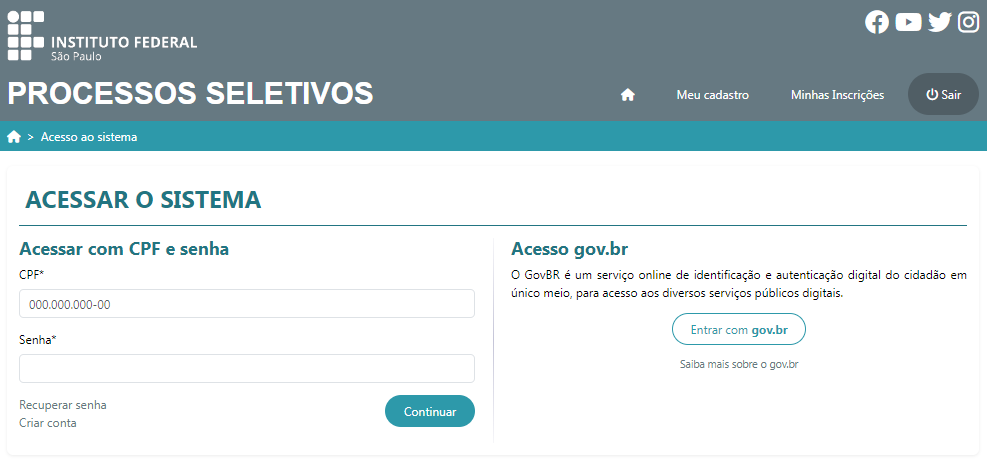Open Meu cadastro menu item
Image resolution: width=987 pixels, height=469 pixels.
[x=713, y=95]
